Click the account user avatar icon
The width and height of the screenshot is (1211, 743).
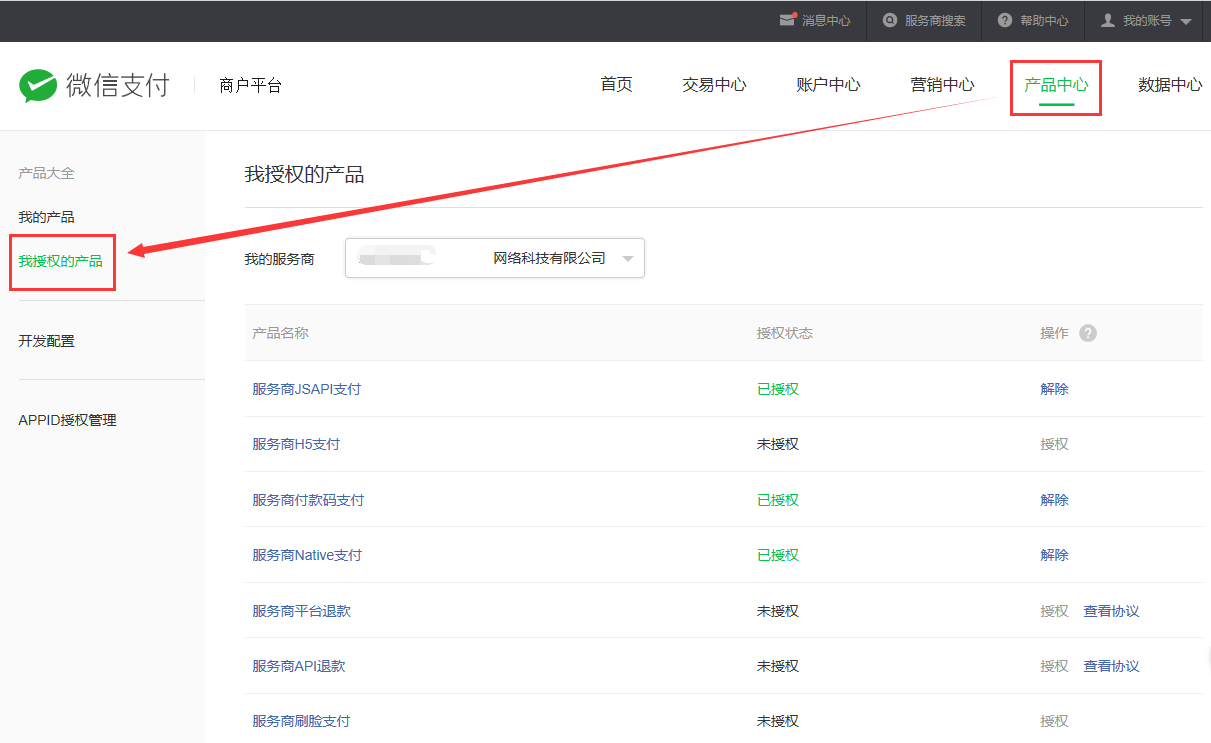point(1107,20)
